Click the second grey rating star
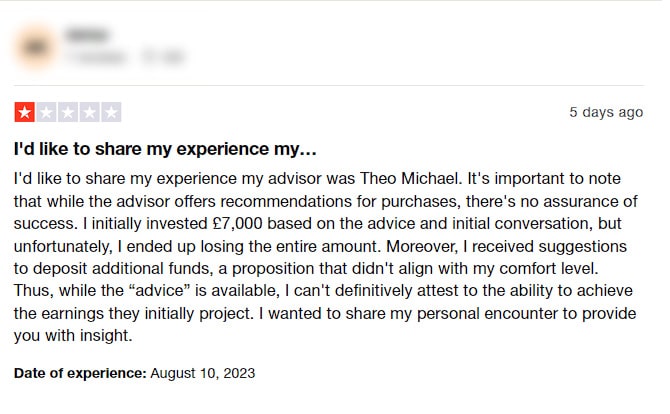The height and width of the screenshot is (414, 670). 46,112
